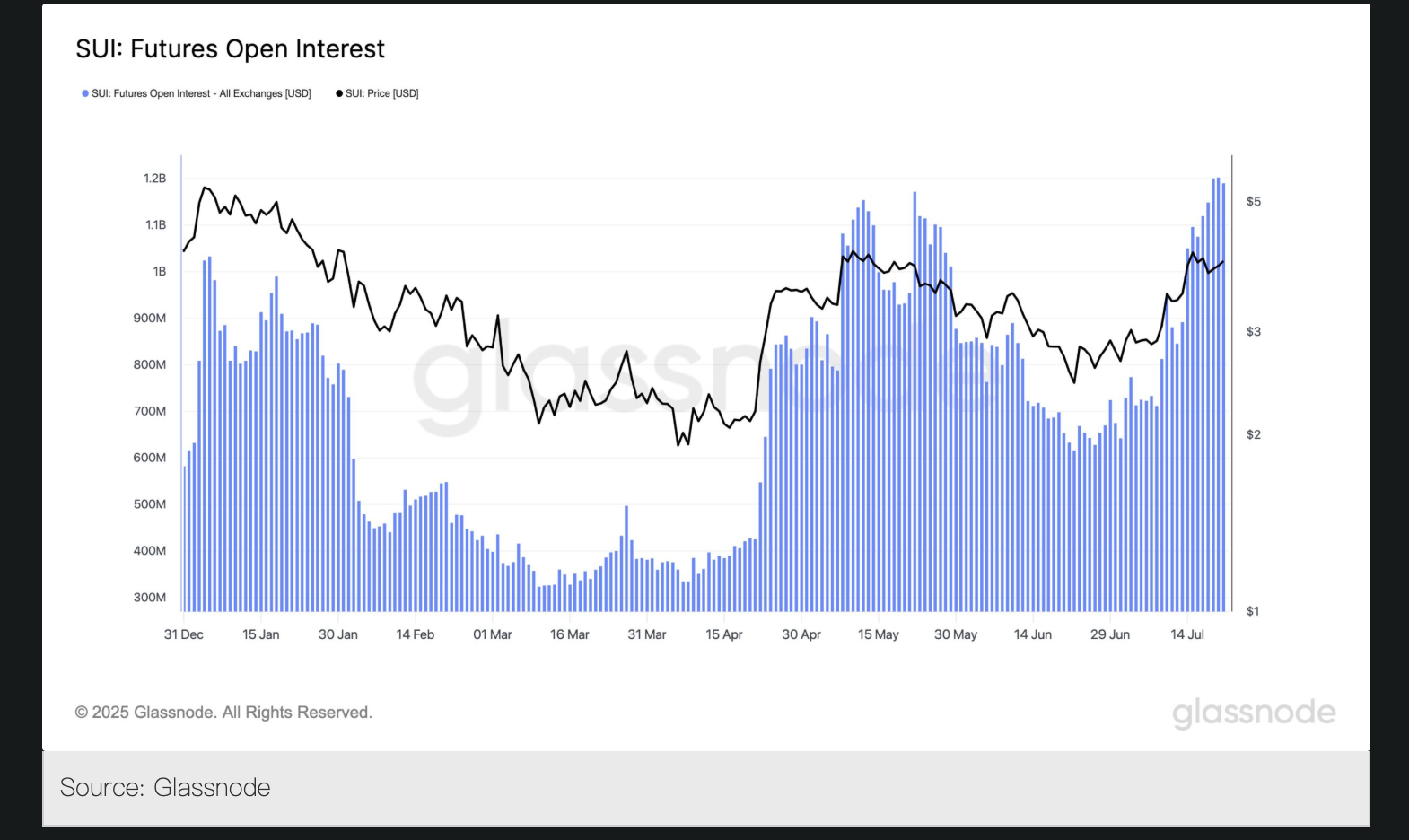The width and height of the screenshot is (1409, 840).
Task: Click the '1.2B' left axis label
Action: [154, 179]
